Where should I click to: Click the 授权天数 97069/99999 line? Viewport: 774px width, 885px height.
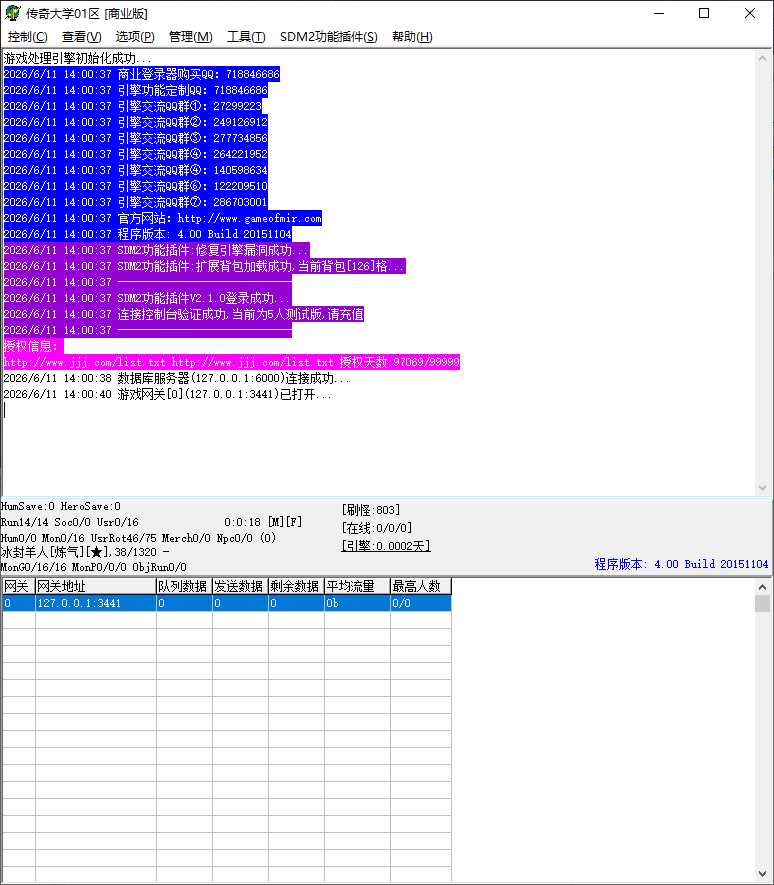[231, 362]
